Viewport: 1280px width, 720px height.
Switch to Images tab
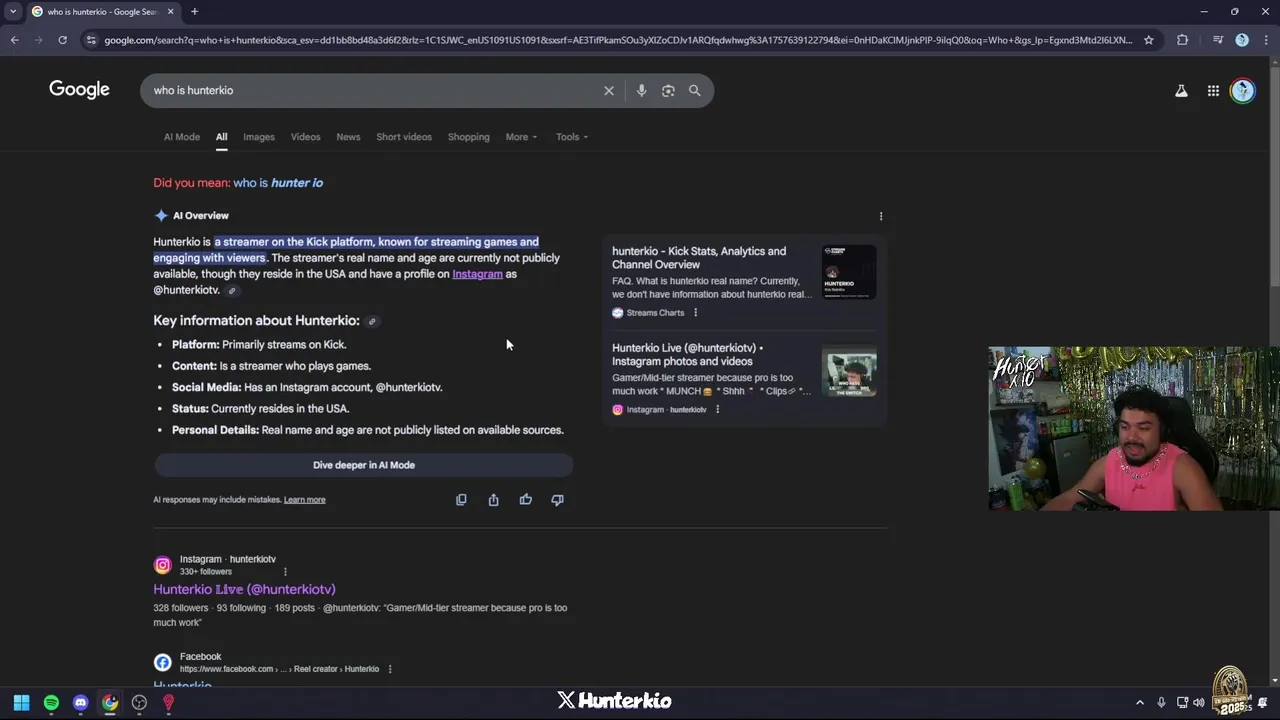pyautogui.click(x=258, y=137)
